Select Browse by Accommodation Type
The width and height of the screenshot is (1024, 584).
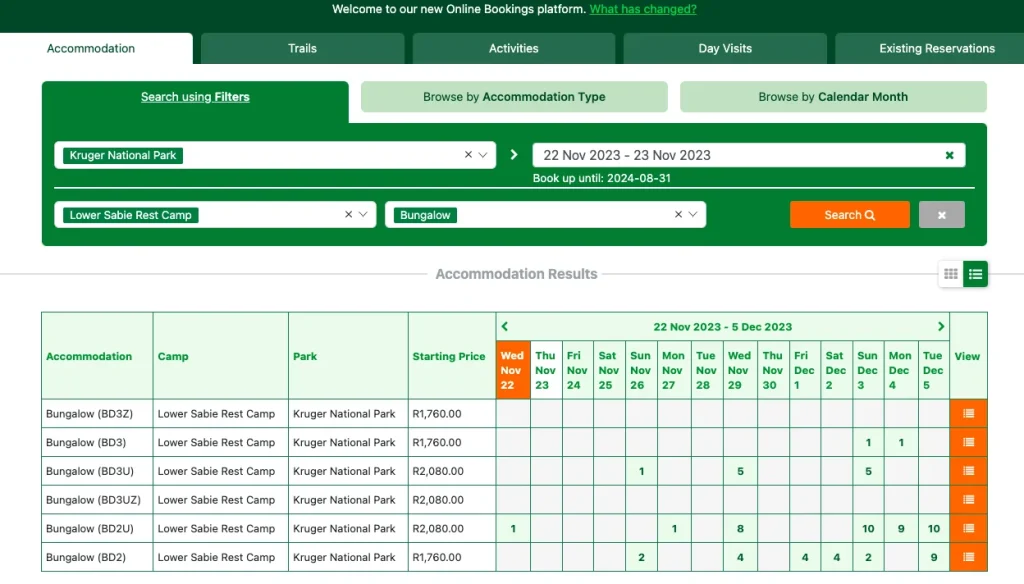514,97
